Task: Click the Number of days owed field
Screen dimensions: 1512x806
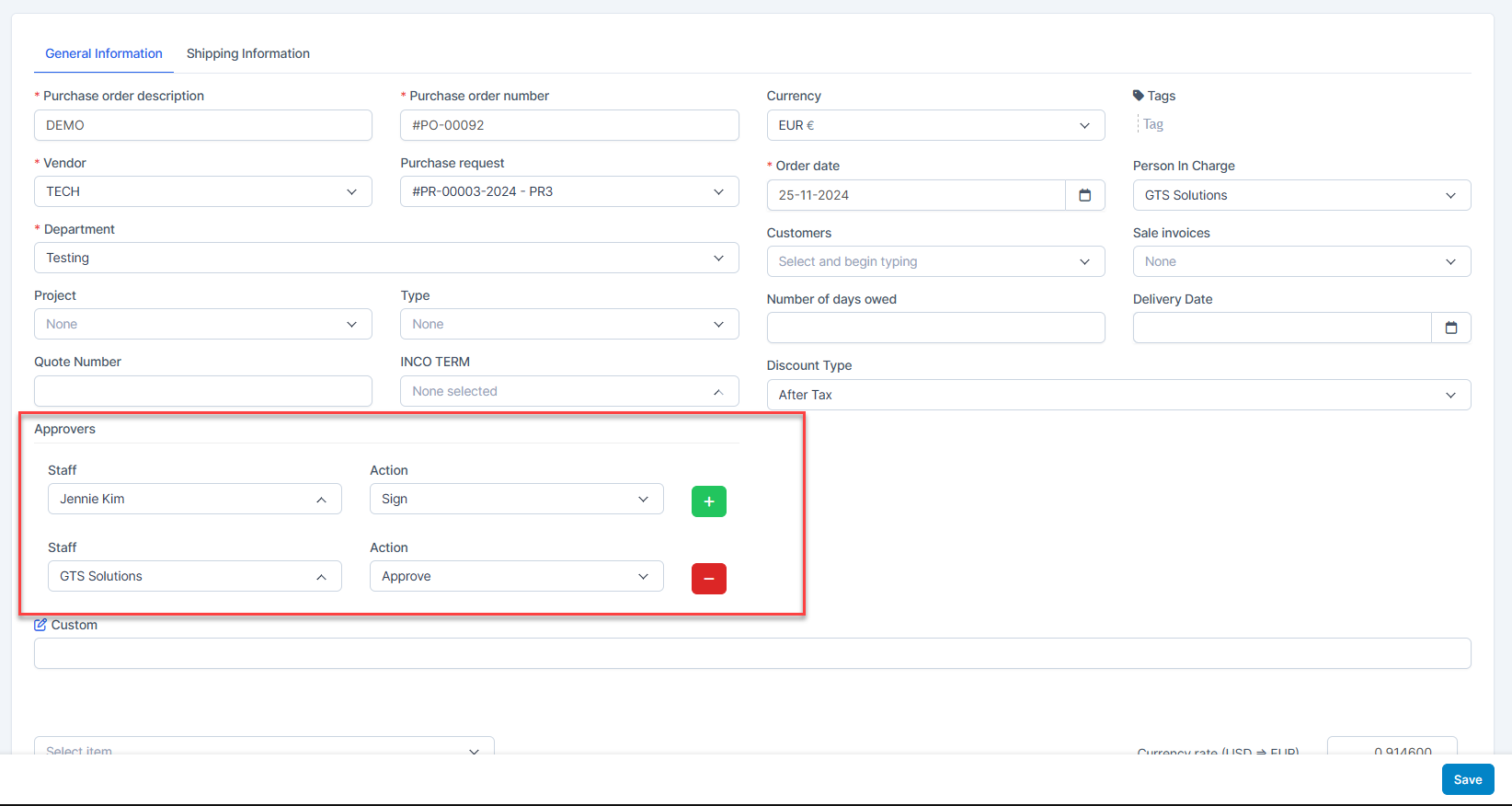Action: pyautogui.click(x=934, y=328)
